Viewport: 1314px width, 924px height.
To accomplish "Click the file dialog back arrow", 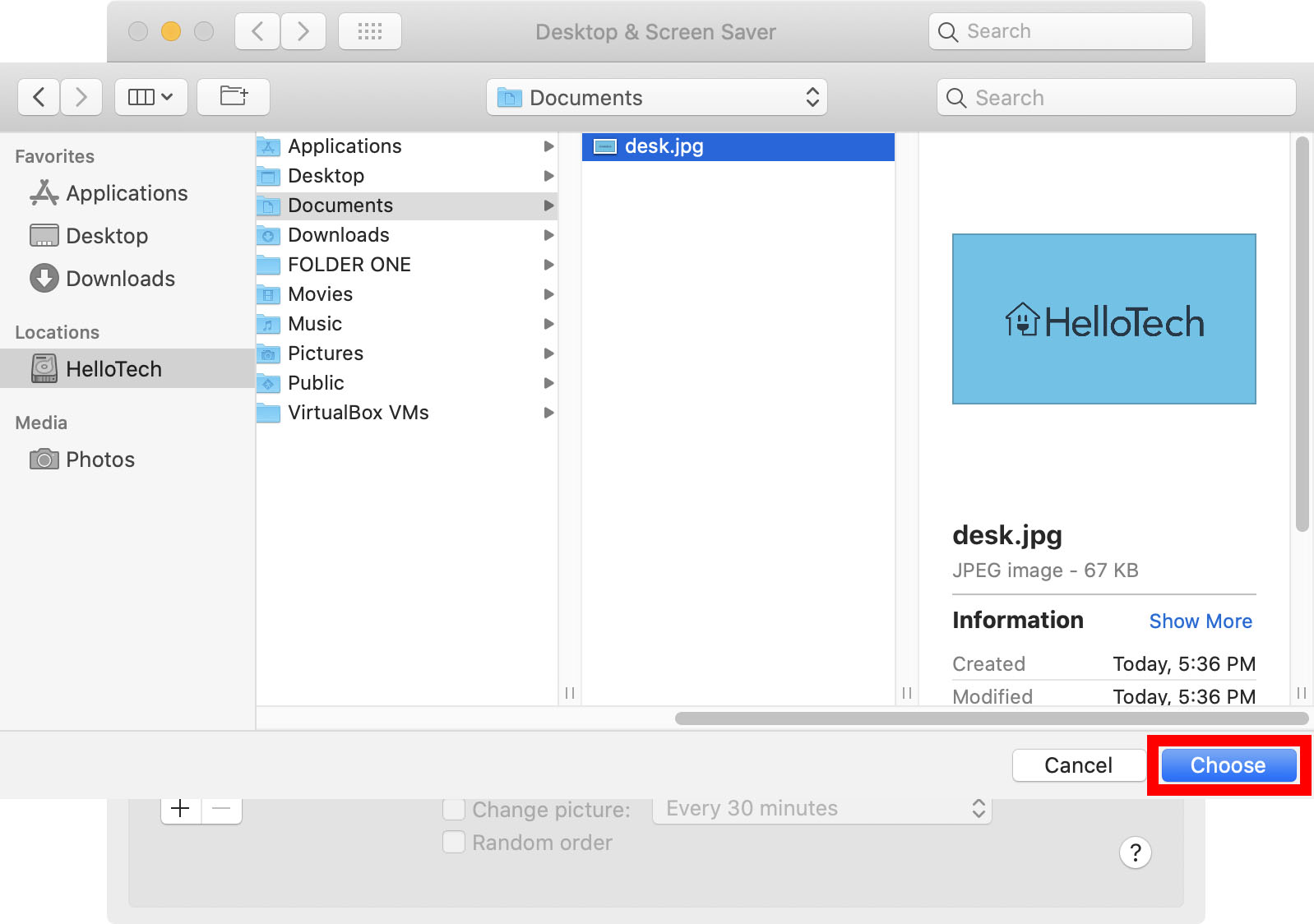I will 39,97.
